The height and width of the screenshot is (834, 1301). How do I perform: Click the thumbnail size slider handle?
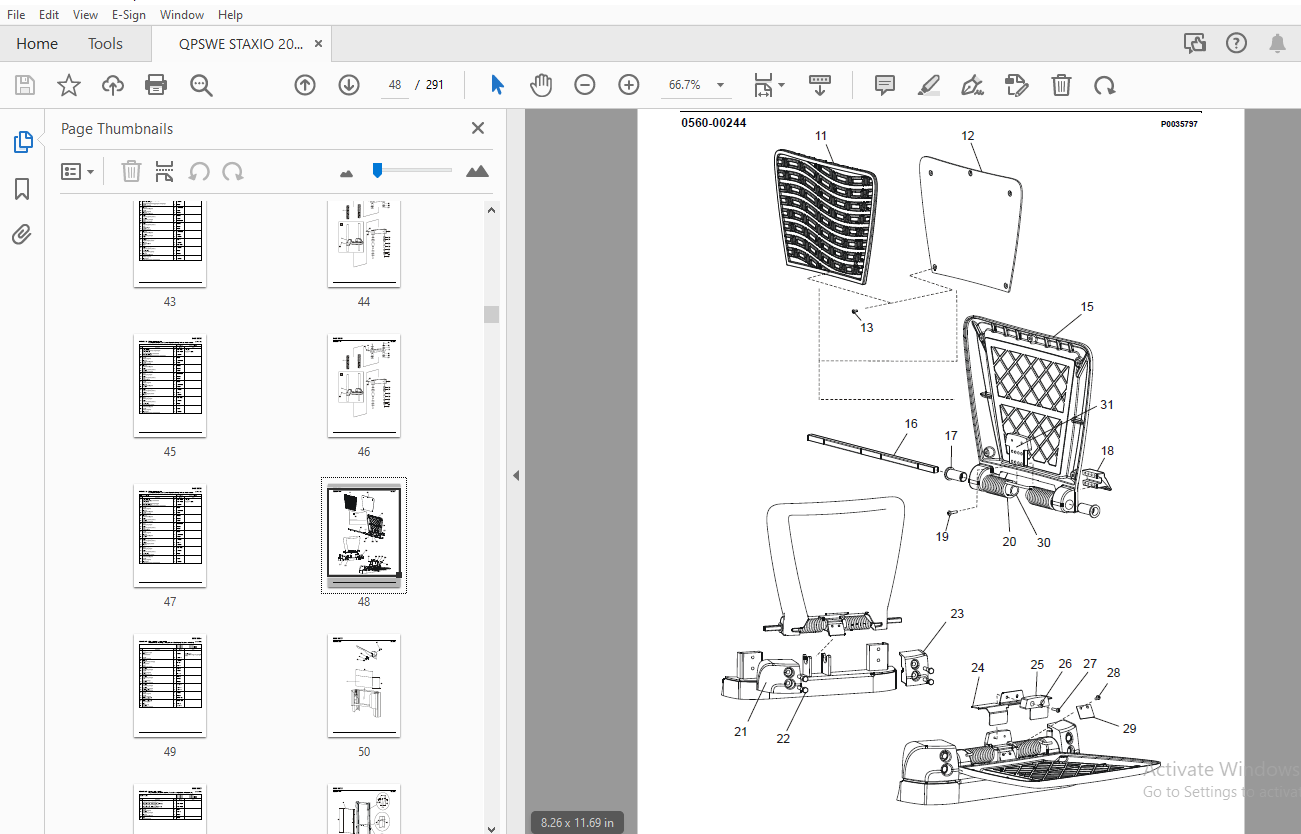[x=377, y=170]
